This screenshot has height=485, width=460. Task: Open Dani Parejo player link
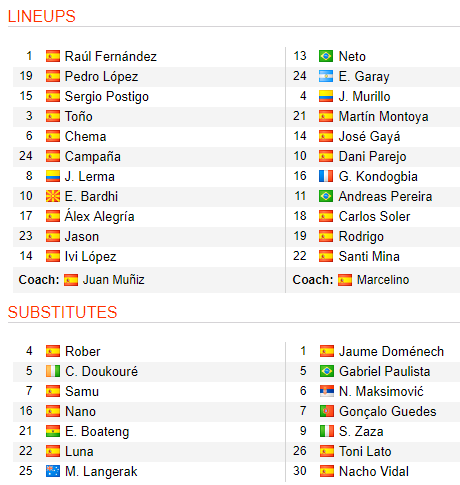click(372, 156)
